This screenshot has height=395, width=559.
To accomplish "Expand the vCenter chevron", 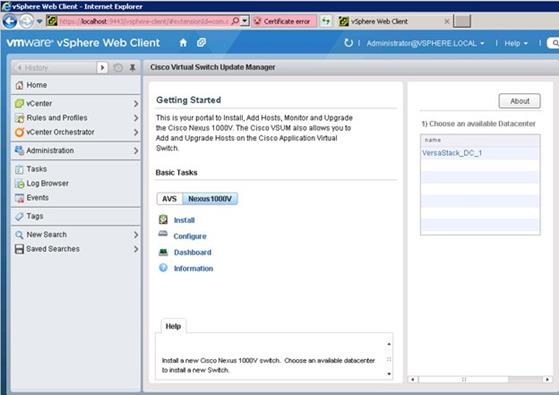I will coord(136,103).
